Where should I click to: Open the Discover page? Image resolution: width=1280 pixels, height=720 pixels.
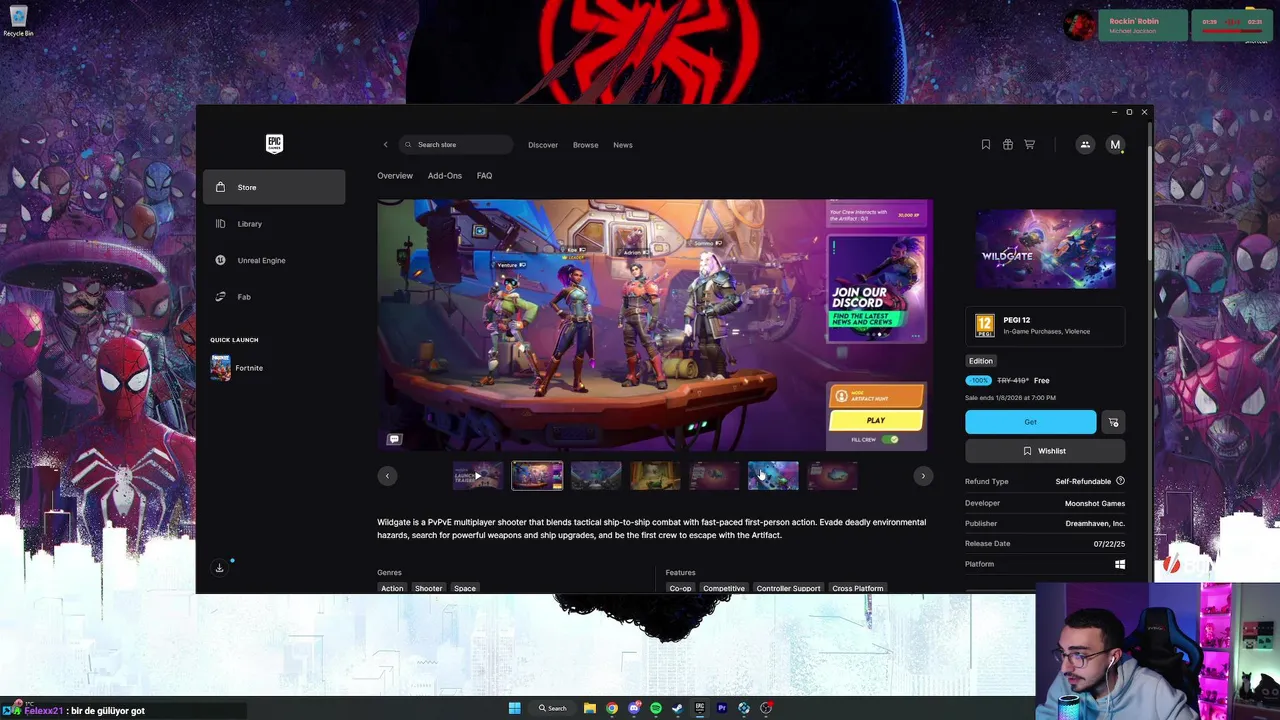pyautogui.click(x=543, y=145)
